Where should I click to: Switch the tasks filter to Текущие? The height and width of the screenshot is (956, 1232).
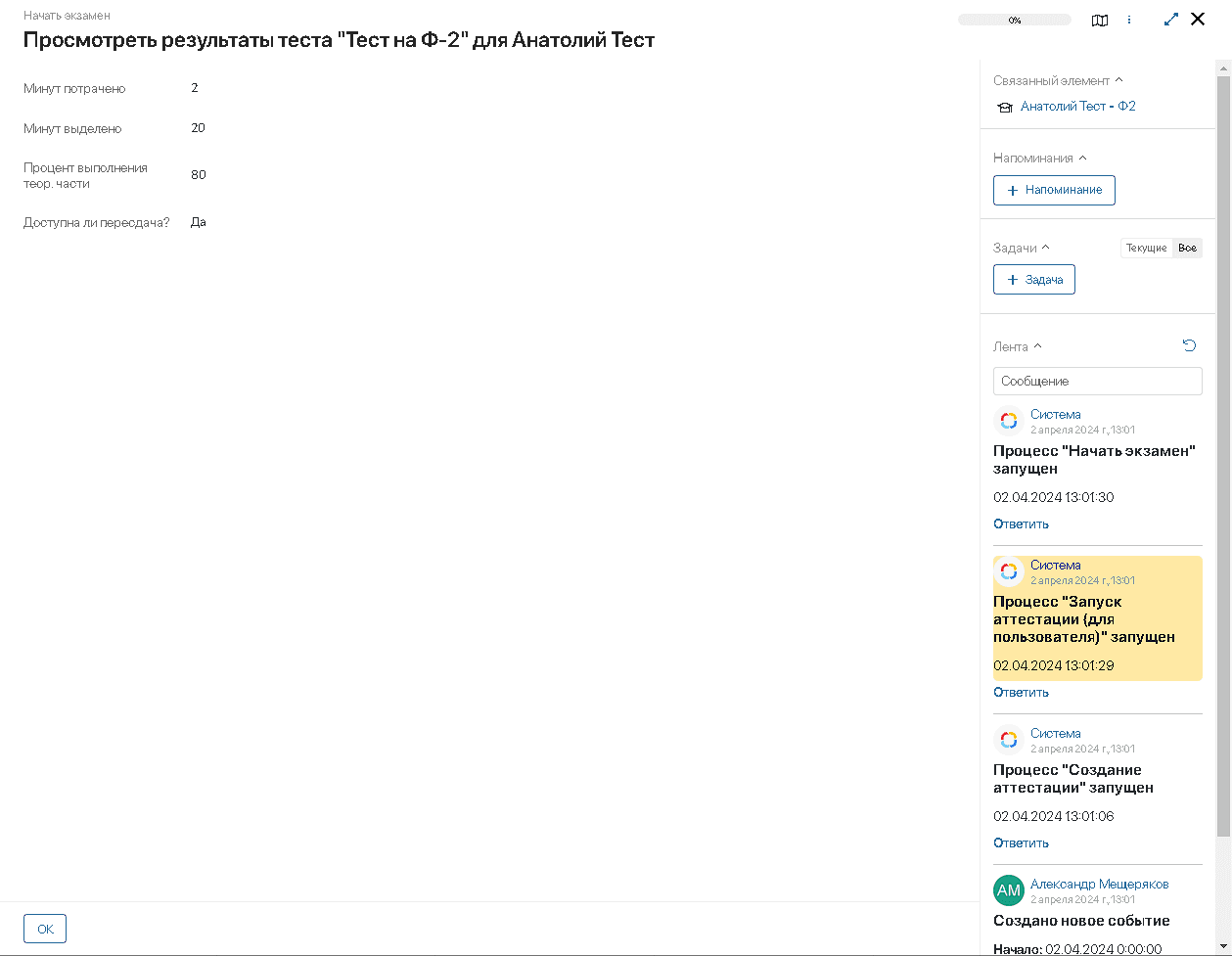click(1146, 249)
